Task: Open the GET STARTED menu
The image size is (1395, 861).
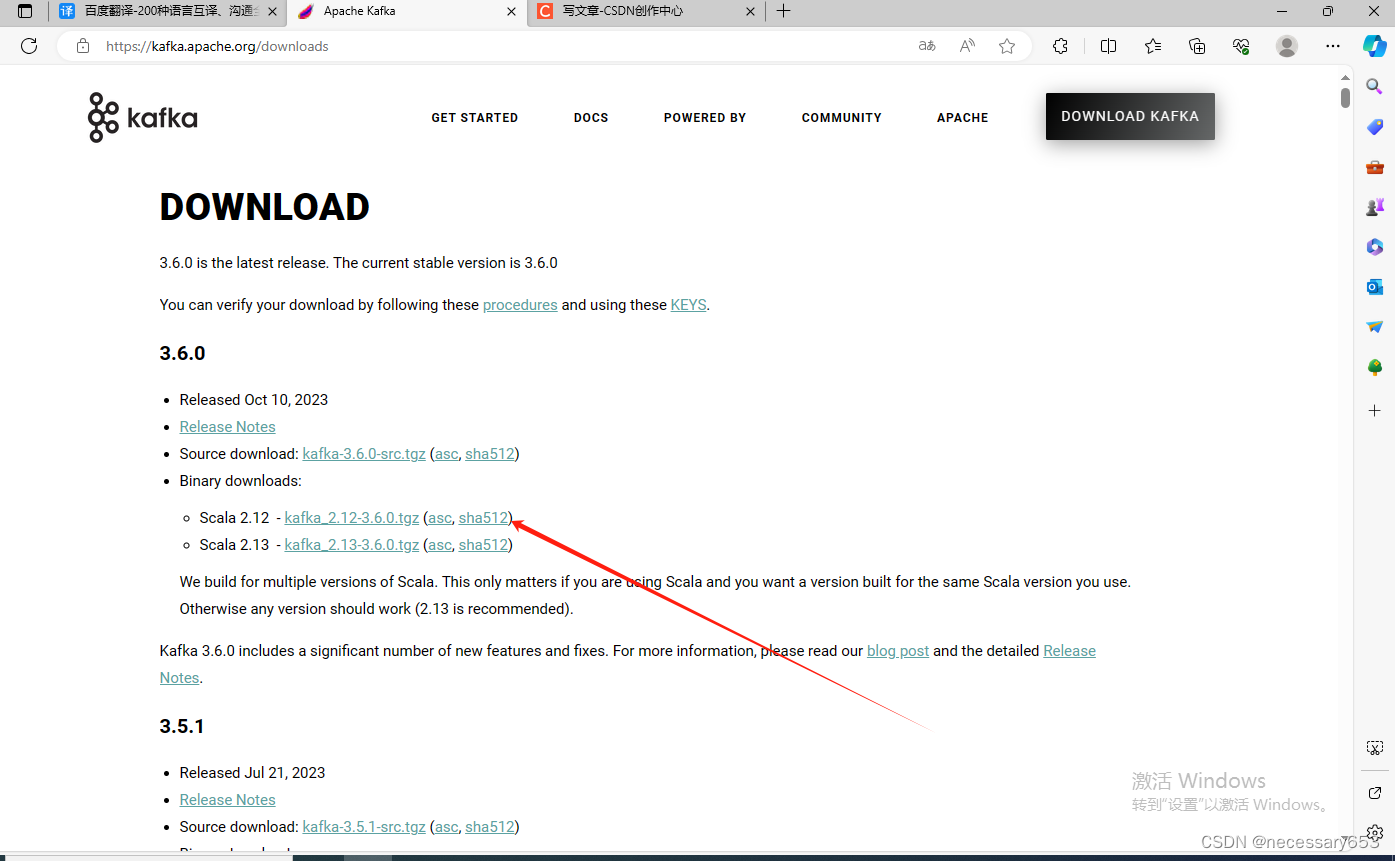Action: point(475,118)
